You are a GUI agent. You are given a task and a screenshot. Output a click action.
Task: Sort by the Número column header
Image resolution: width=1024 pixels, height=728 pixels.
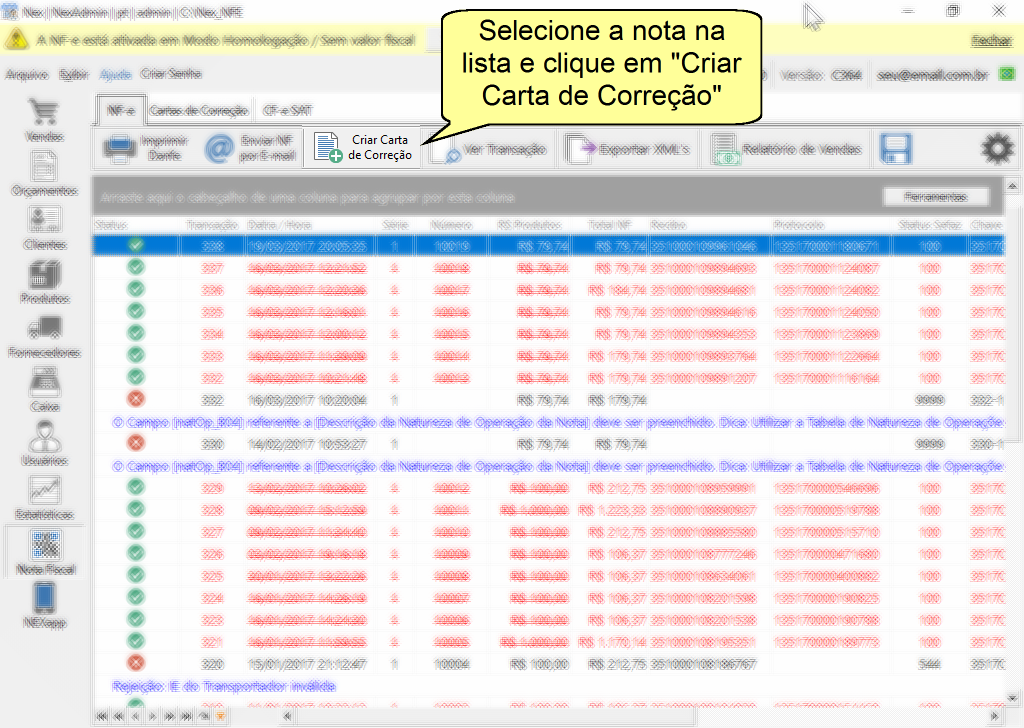pos(451,225)
